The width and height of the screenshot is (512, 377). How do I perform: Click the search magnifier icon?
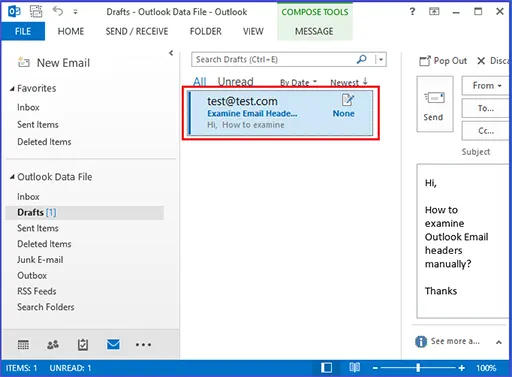tap(362, 59)
